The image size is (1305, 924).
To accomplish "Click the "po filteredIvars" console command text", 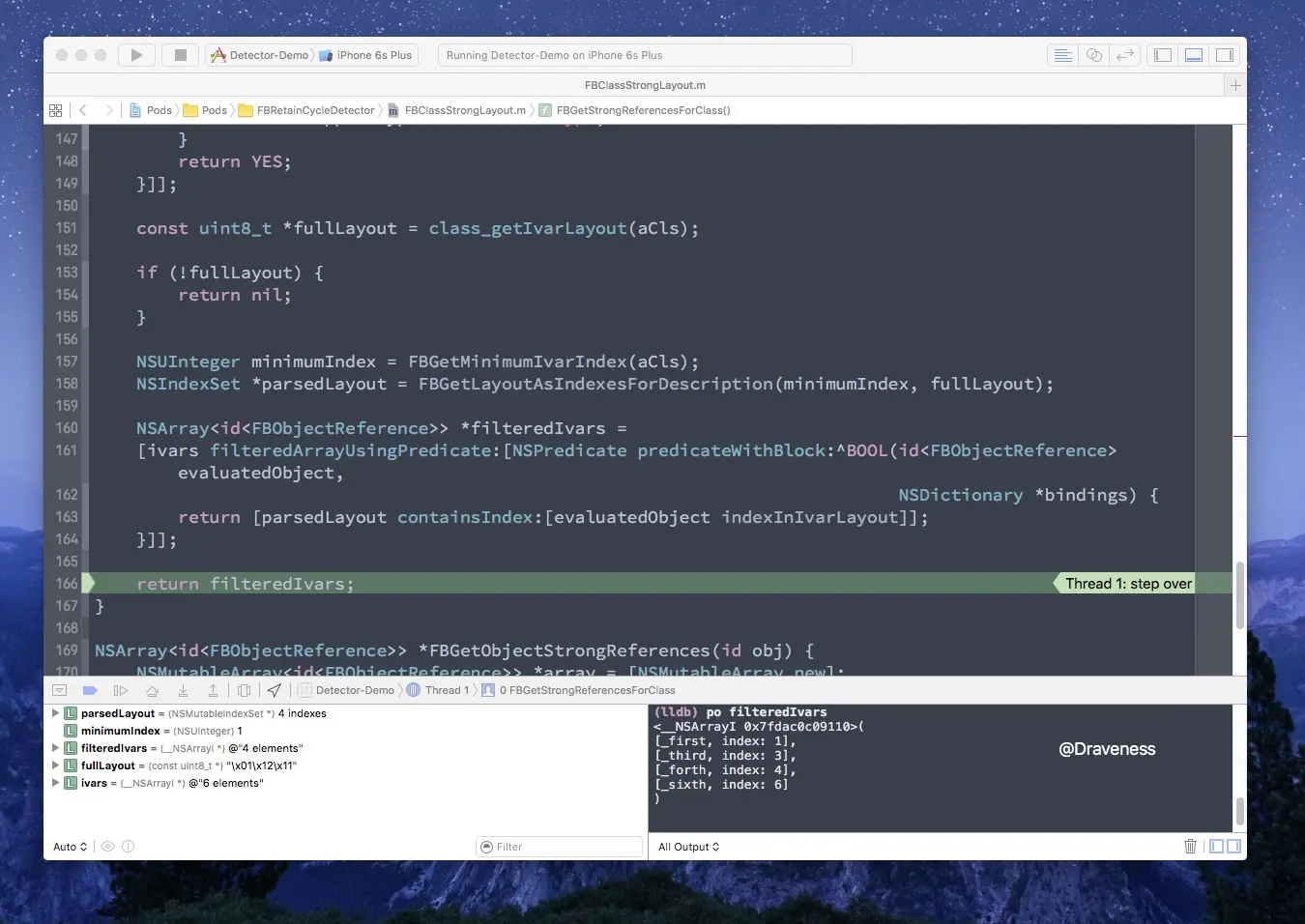I will (x=767, y=712).
